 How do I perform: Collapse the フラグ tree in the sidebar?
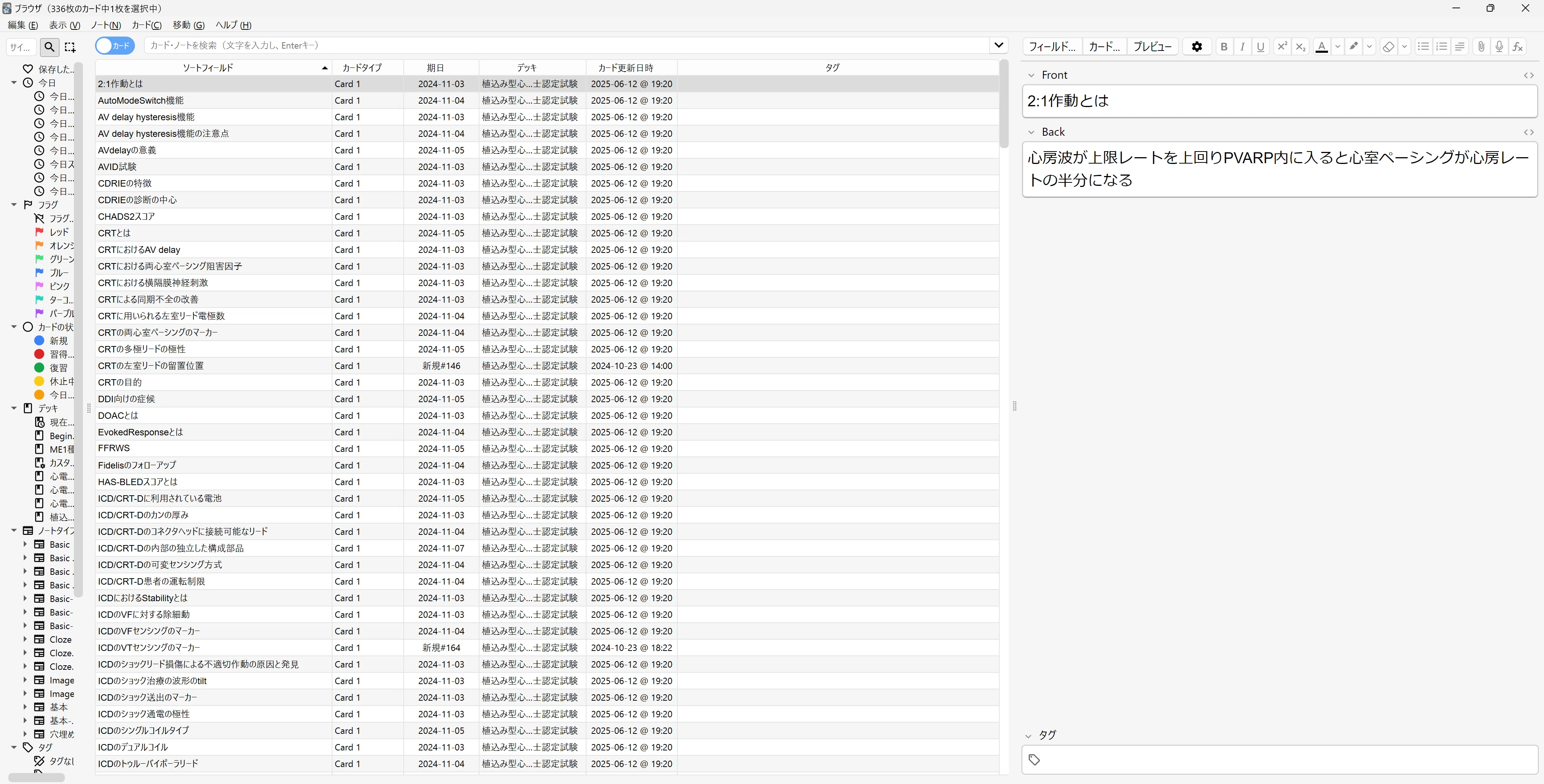pos(14,205)
